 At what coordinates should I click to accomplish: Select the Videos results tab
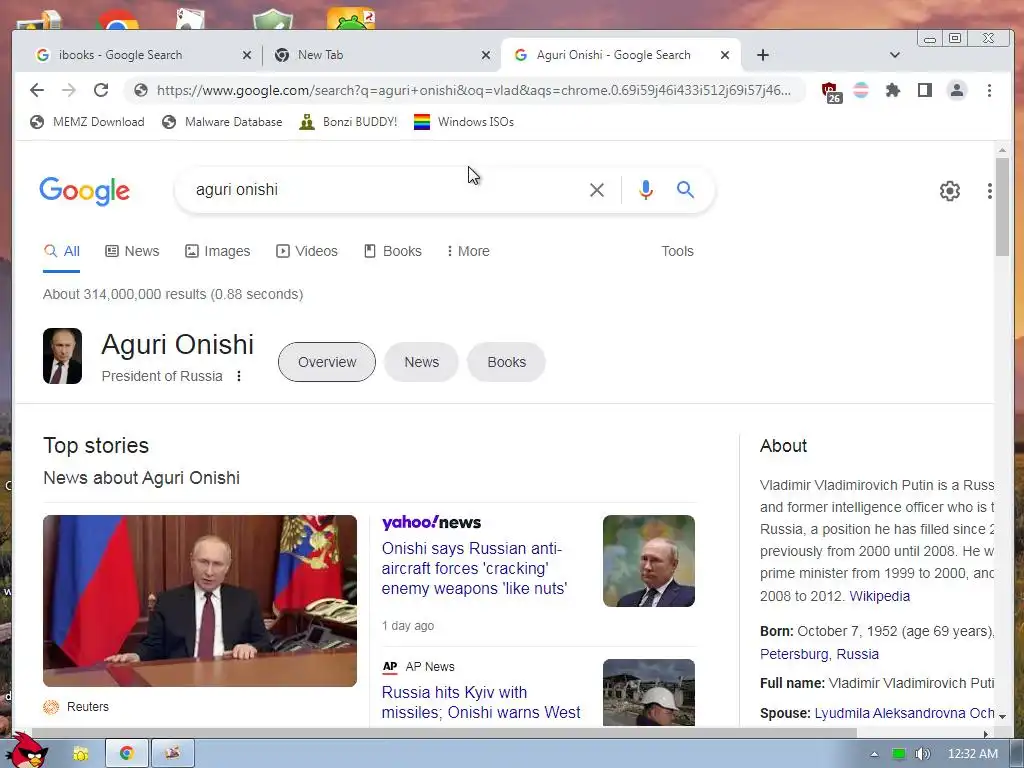(307, 251)
